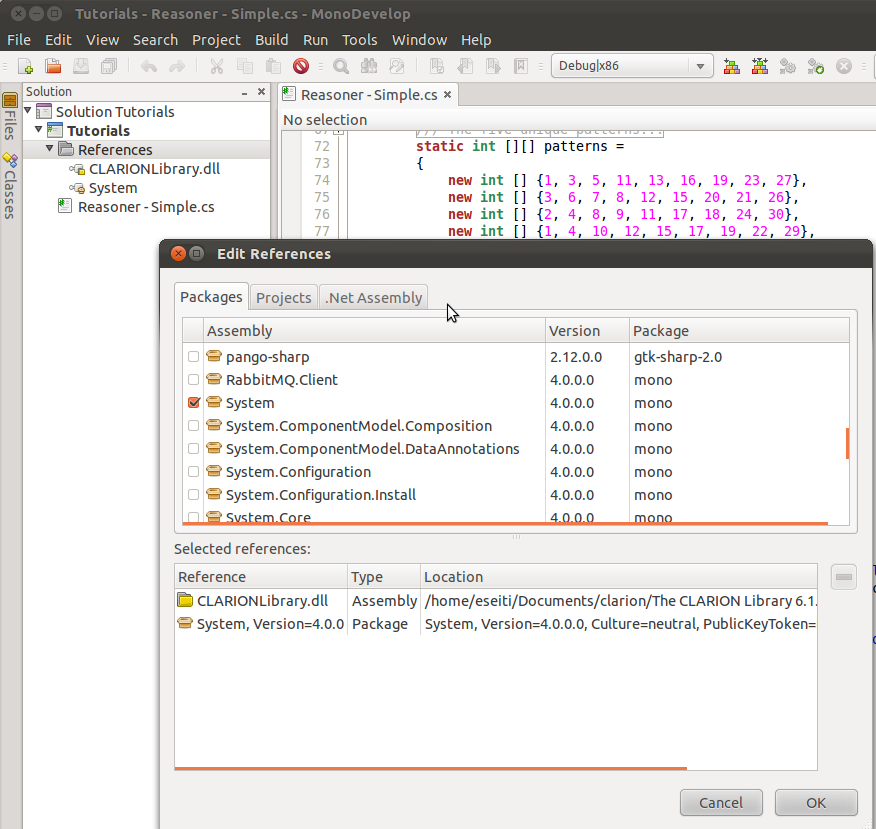Enable the System.Configuration checkbox
876x829 pixels.
tap(194, 472)
